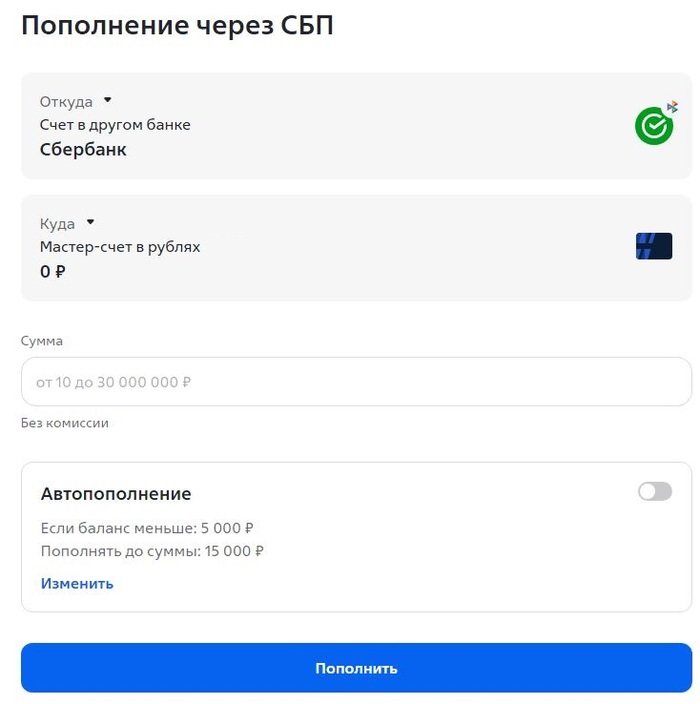This screenshot has width=700, height=704.
Task: Click the Без комиссии note
Action: (x=65, y=423)
